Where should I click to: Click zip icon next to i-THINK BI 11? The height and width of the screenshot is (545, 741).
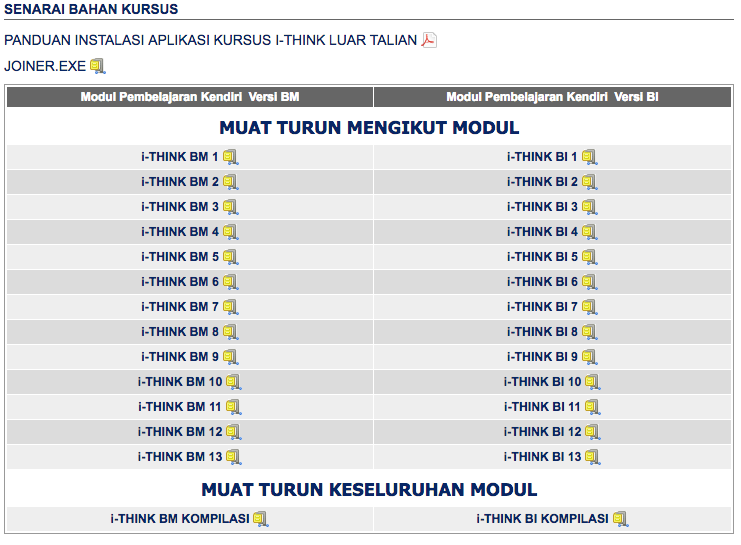coord(593,407)
